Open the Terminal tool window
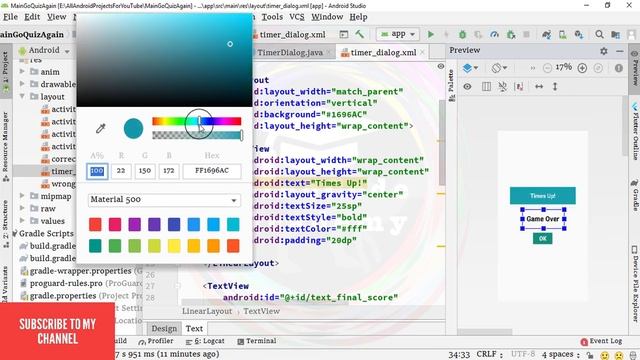 (x=257, y=341)
